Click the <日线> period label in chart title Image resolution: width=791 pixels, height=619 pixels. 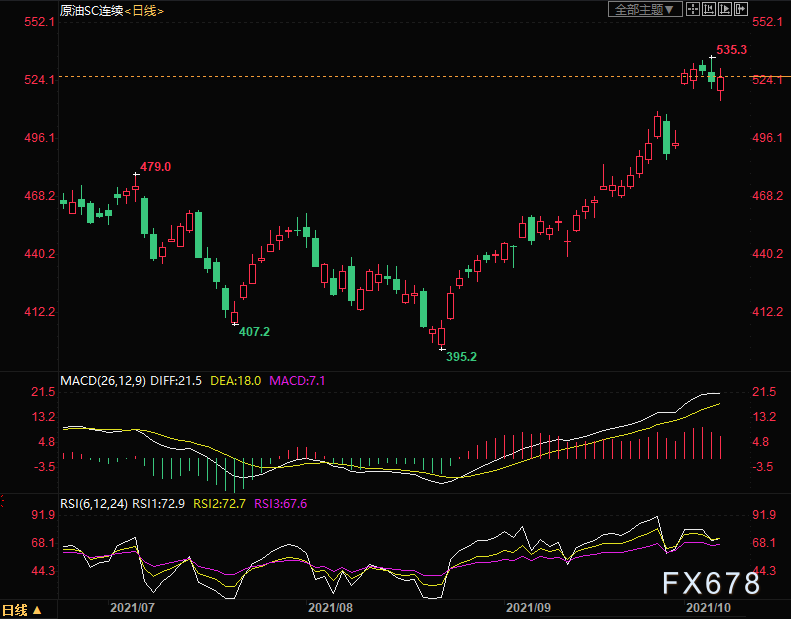coord(144,10)
